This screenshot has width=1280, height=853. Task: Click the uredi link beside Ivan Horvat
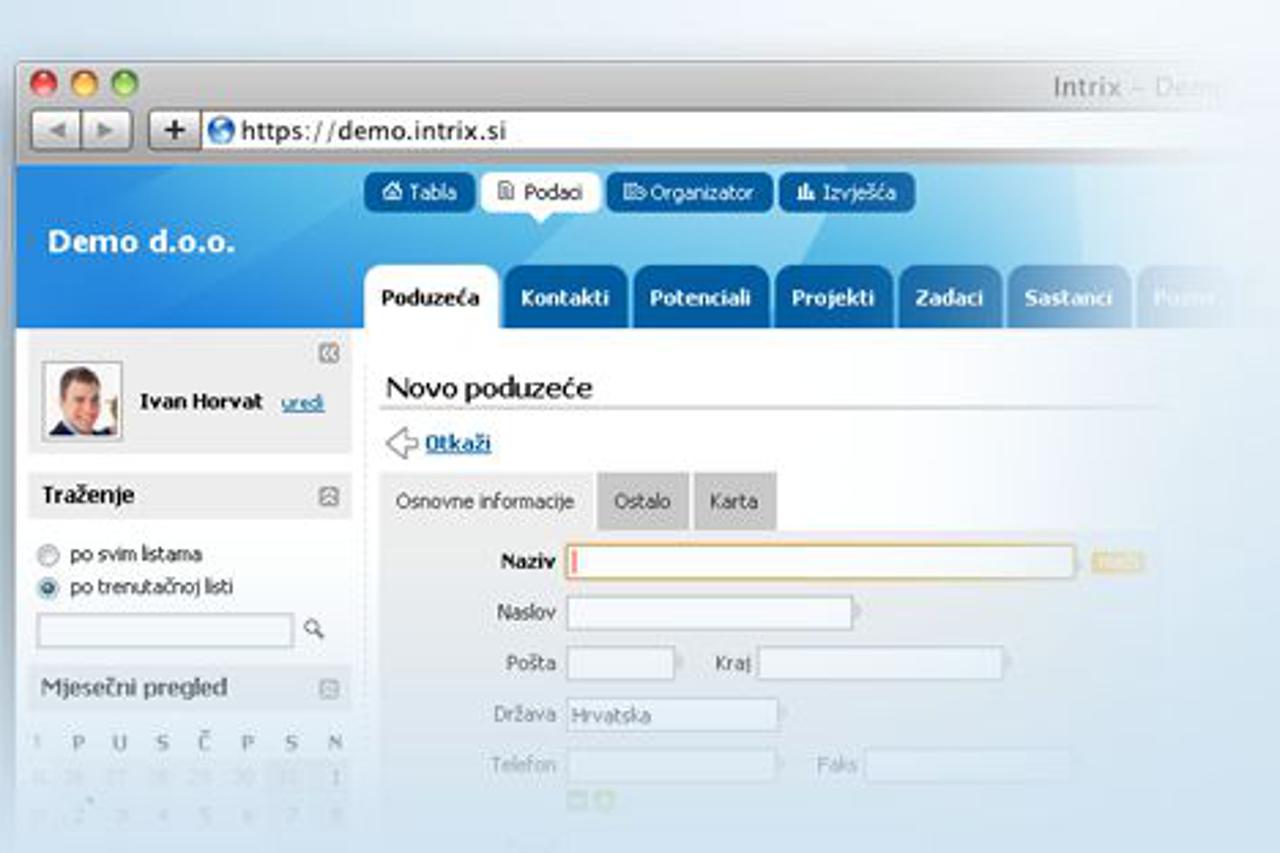302,403
